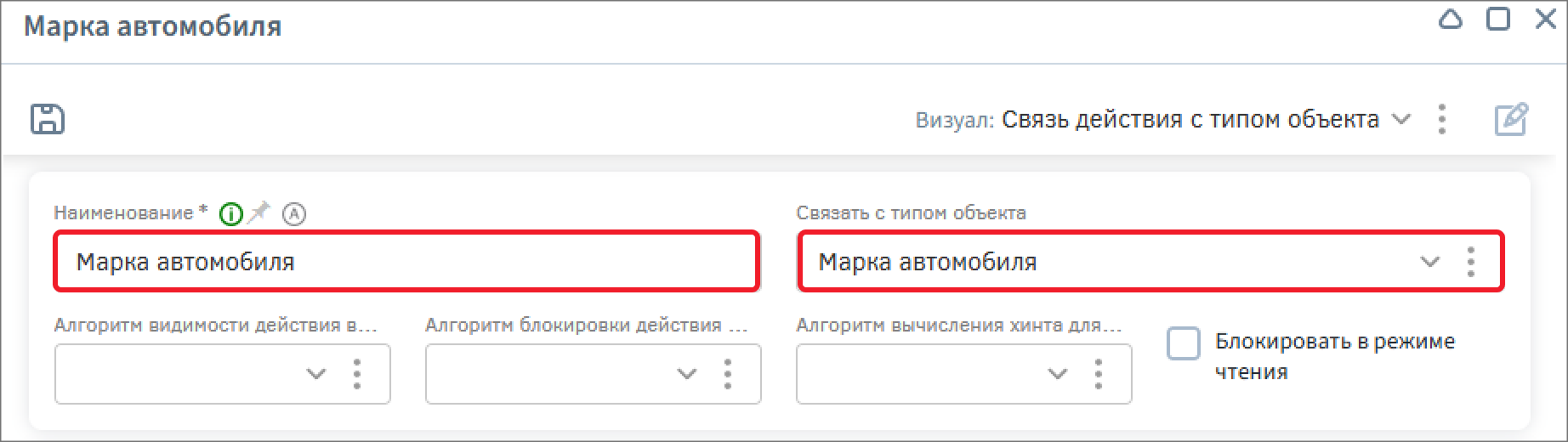
Task: Click the save floppy disk icon
Action: 48,119
